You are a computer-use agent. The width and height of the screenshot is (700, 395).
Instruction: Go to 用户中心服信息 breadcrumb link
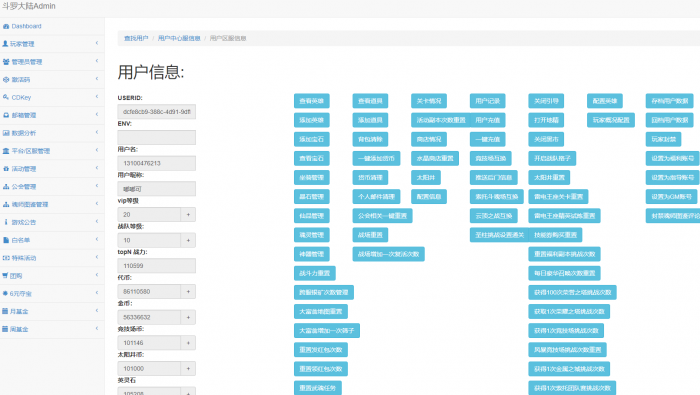(x=179, y=38)
